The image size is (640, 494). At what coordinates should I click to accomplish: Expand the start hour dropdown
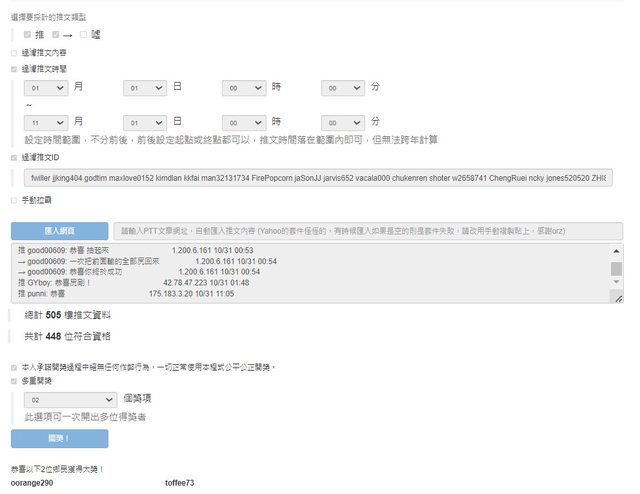click(243, 88)
